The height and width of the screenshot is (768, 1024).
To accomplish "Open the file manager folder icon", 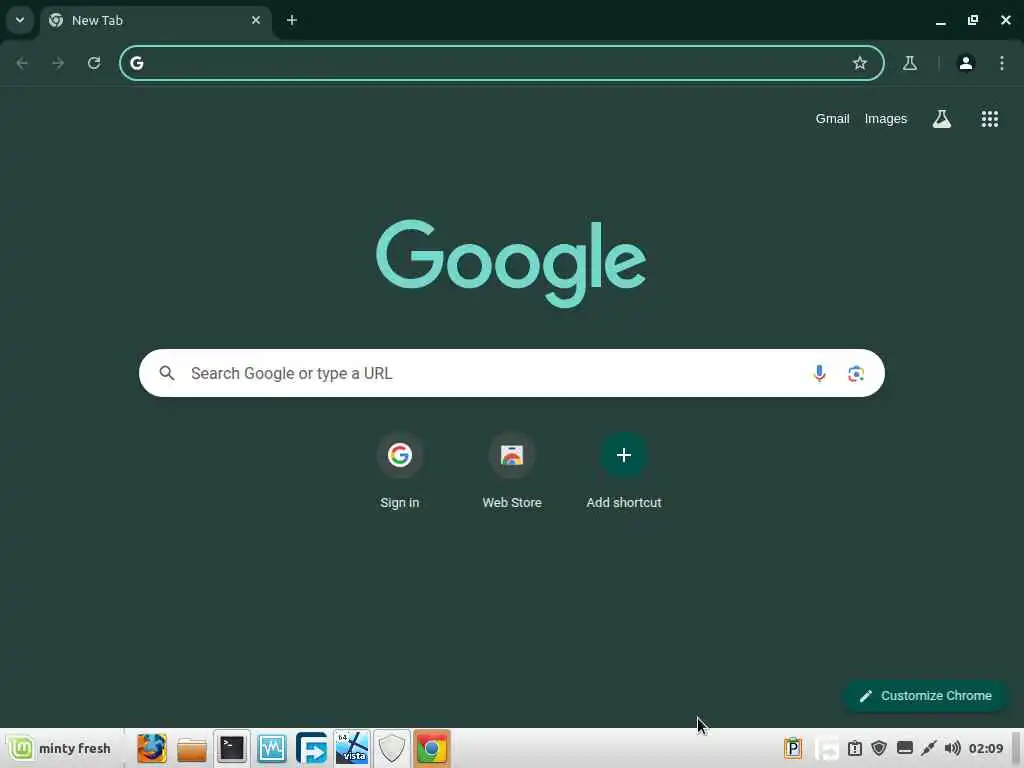I will (191, 749).
